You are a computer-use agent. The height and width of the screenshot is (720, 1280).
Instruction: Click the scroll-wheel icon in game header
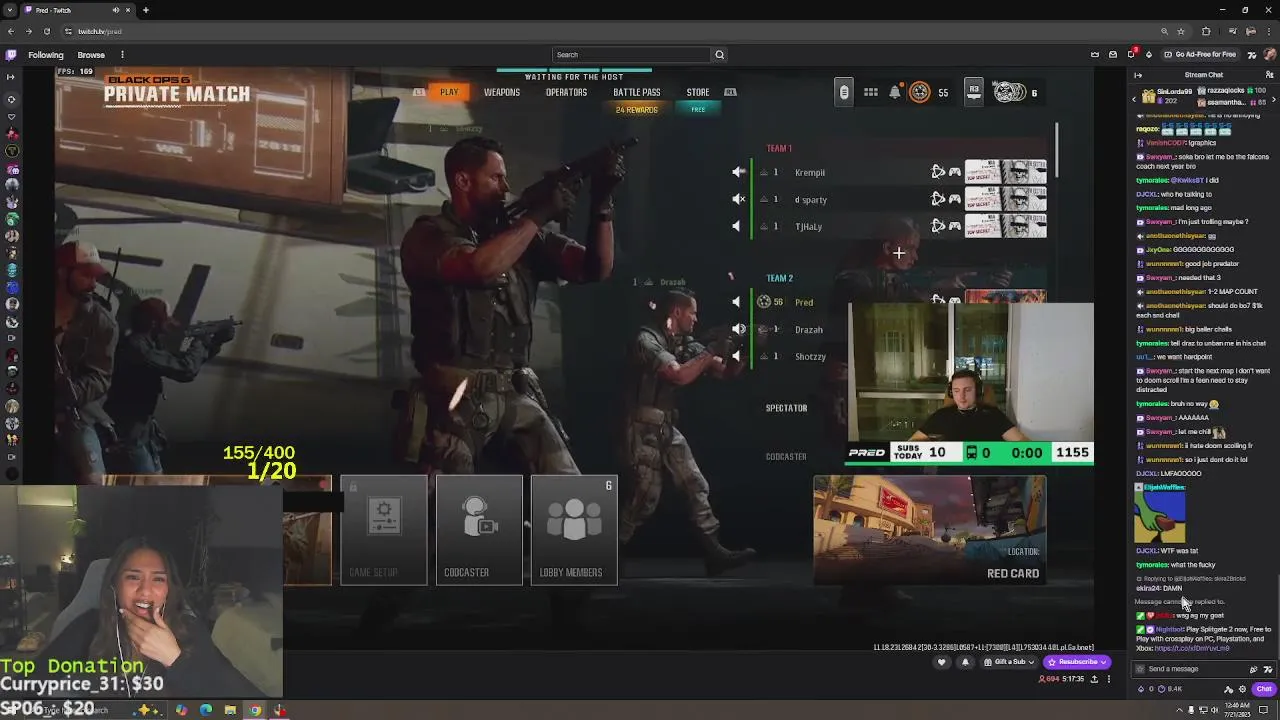tap(844, 92)
